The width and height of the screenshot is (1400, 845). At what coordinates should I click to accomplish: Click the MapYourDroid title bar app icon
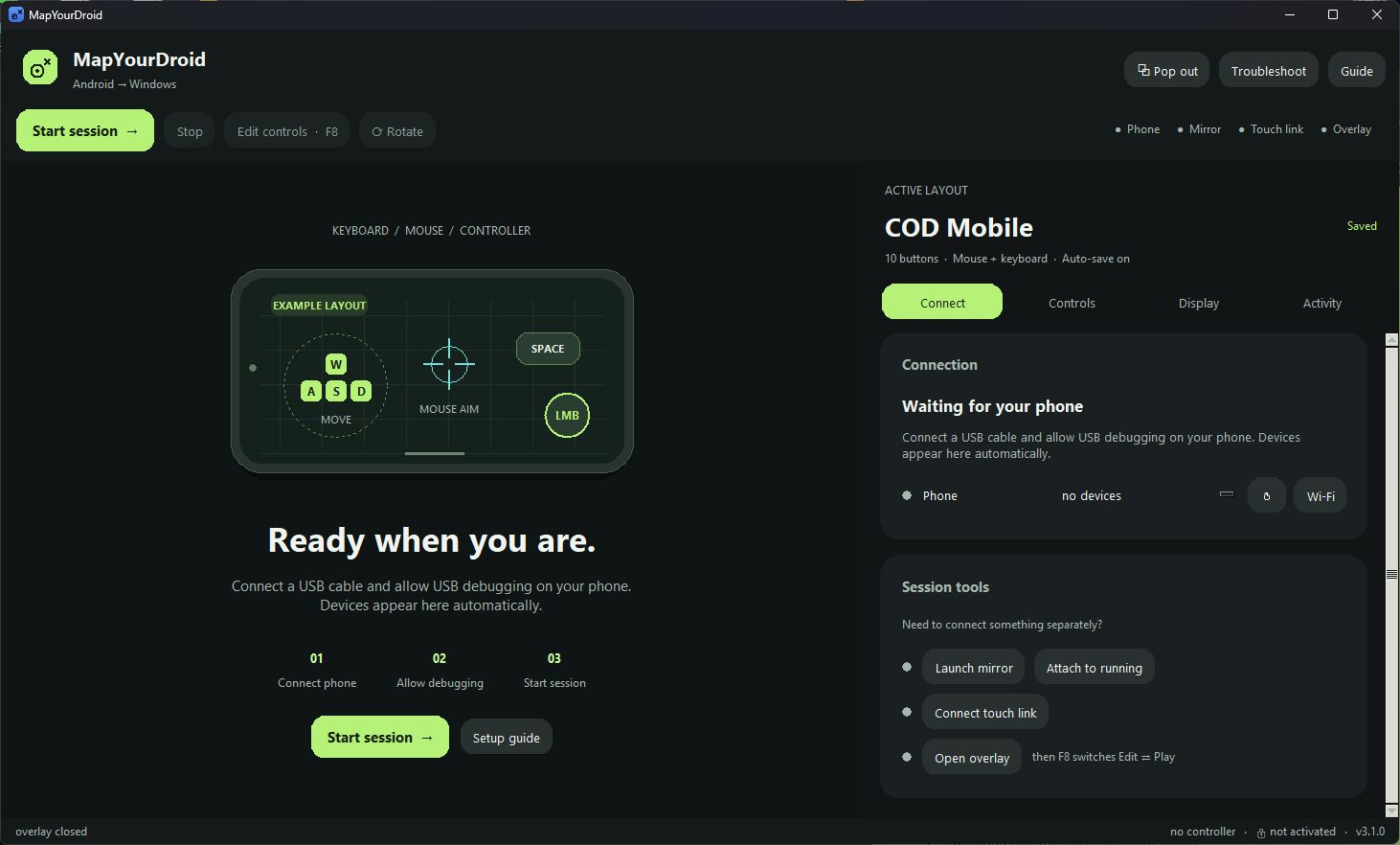16,14
